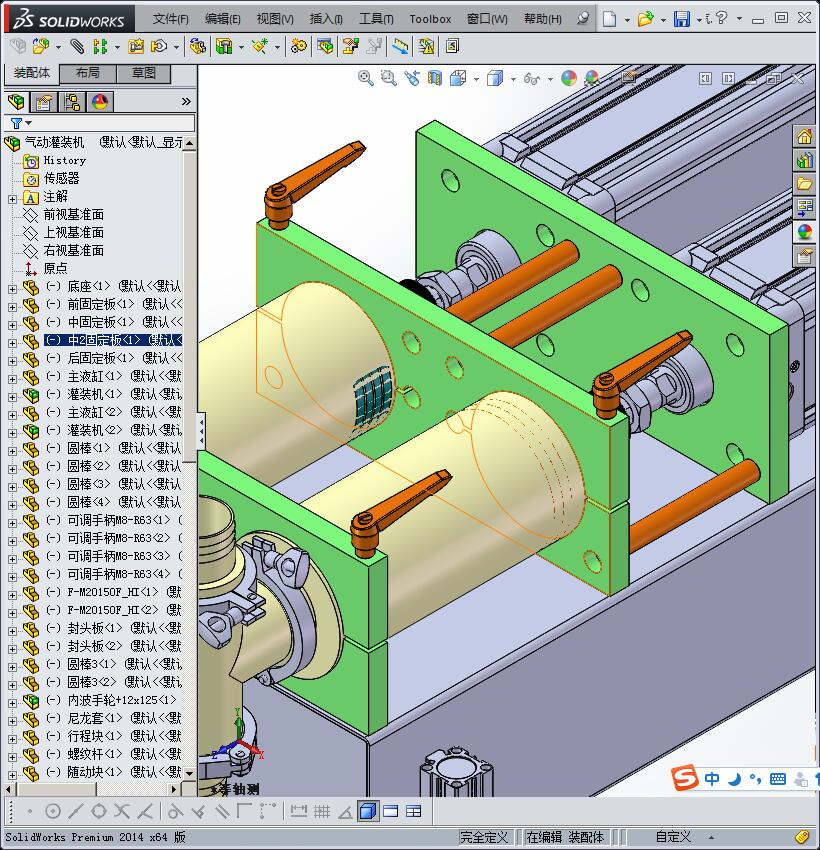Image resolution: width=820 pixels, height=850 pixels.
Task: Click the Linear Component Pattern icon
Action: (100, 47)
